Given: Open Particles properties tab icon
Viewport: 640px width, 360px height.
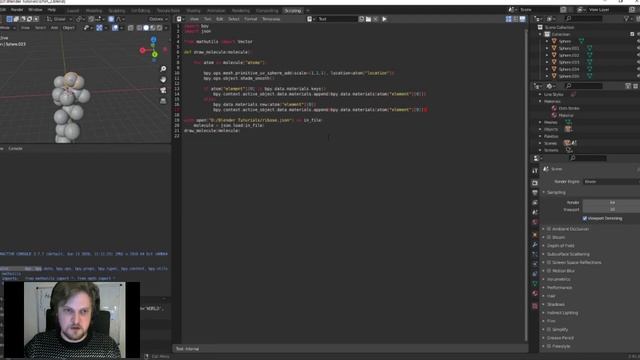Looking at the screenshot, I should [535, 254].
